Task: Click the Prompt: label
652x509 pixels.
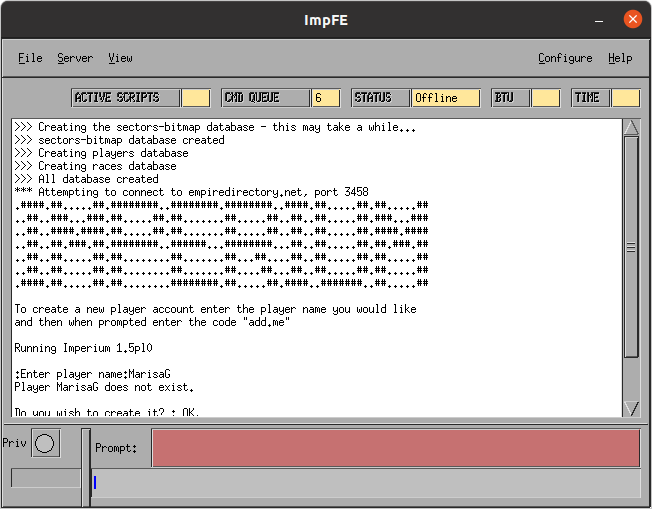Action: [x=116, y=448]
